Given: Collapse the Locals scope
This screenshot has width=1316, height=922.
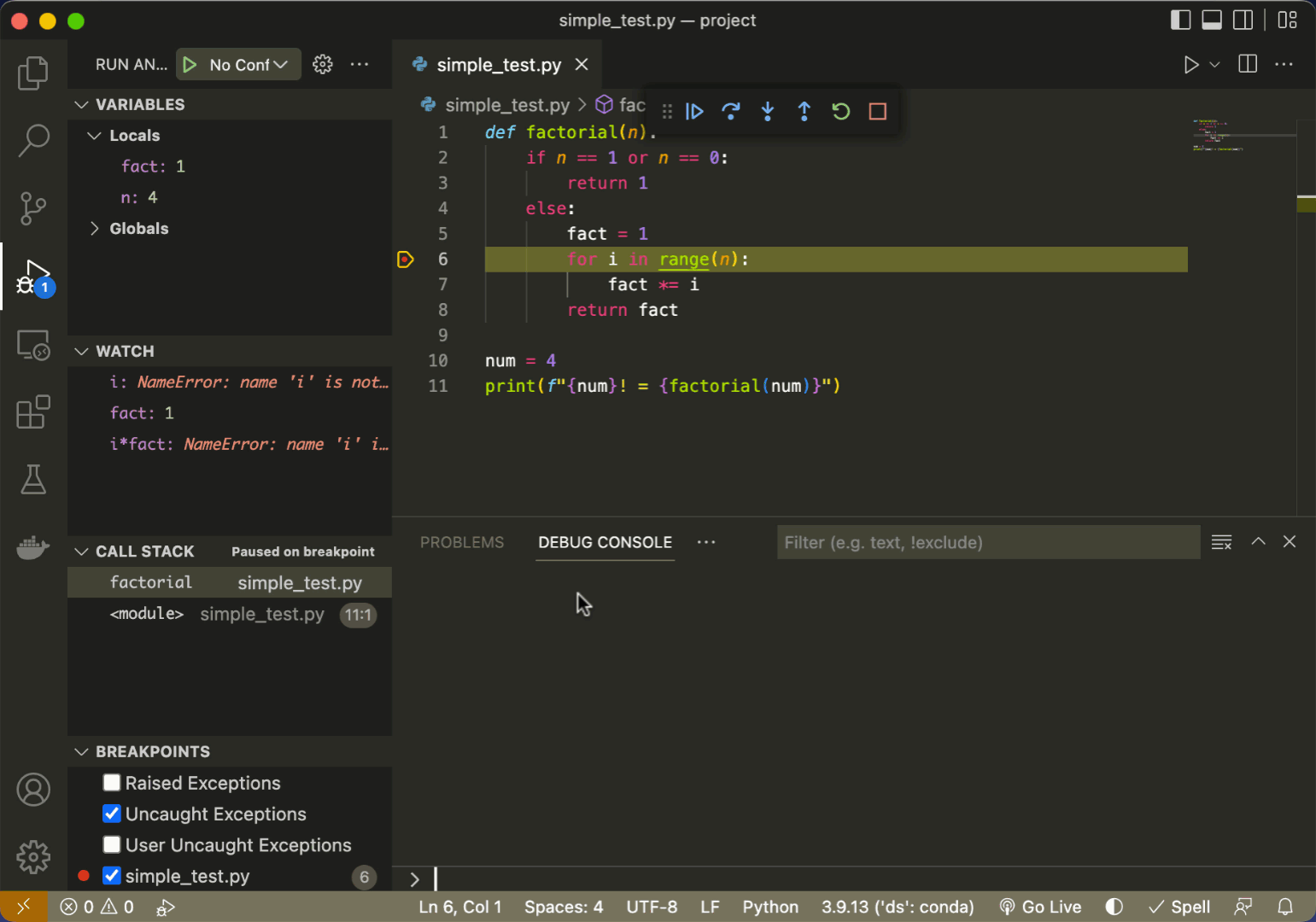Looking at the screenshot, I should click(x=95, y=136).
